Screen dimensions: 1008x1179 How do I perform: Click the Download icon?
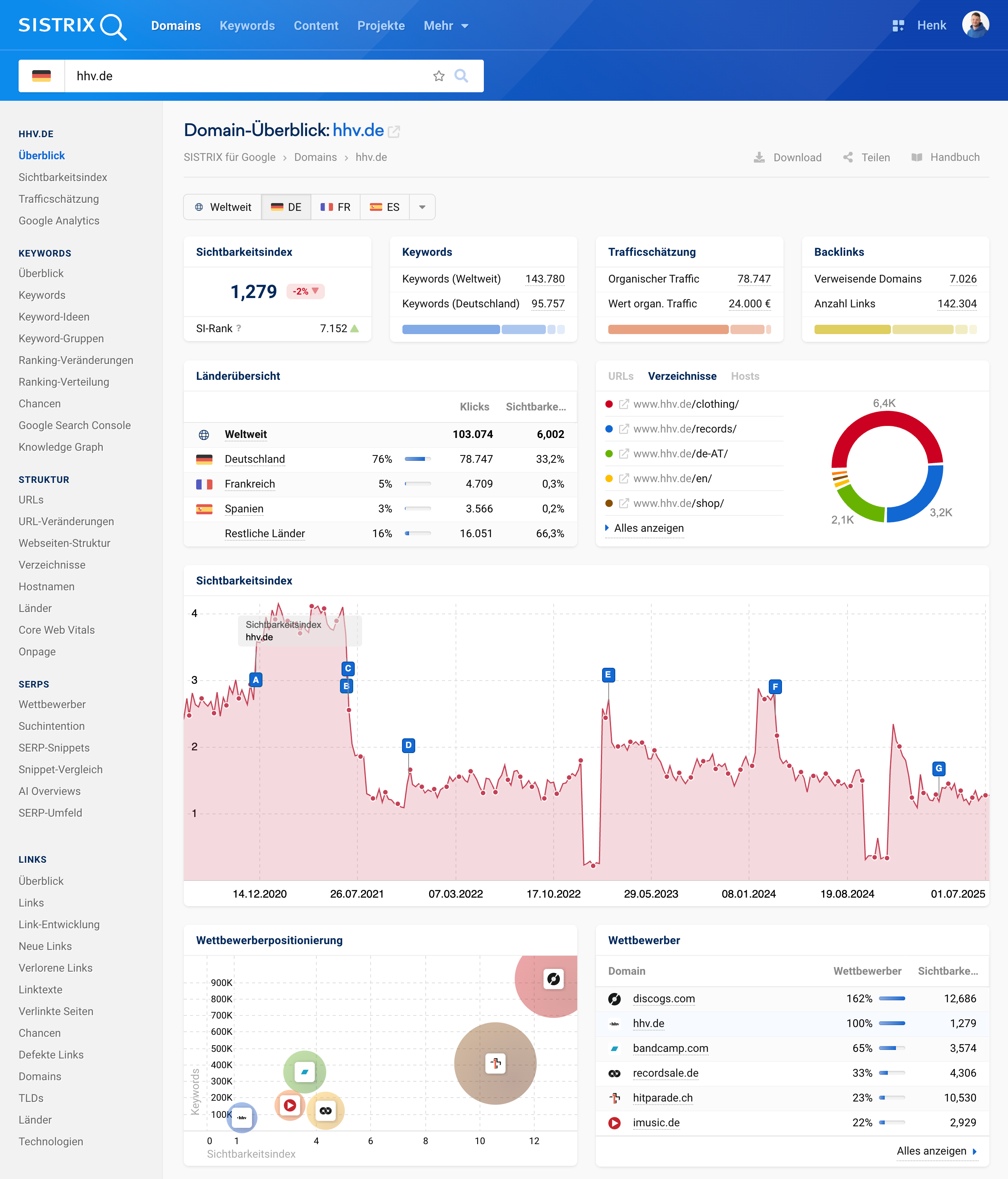(x=759, y=158)
